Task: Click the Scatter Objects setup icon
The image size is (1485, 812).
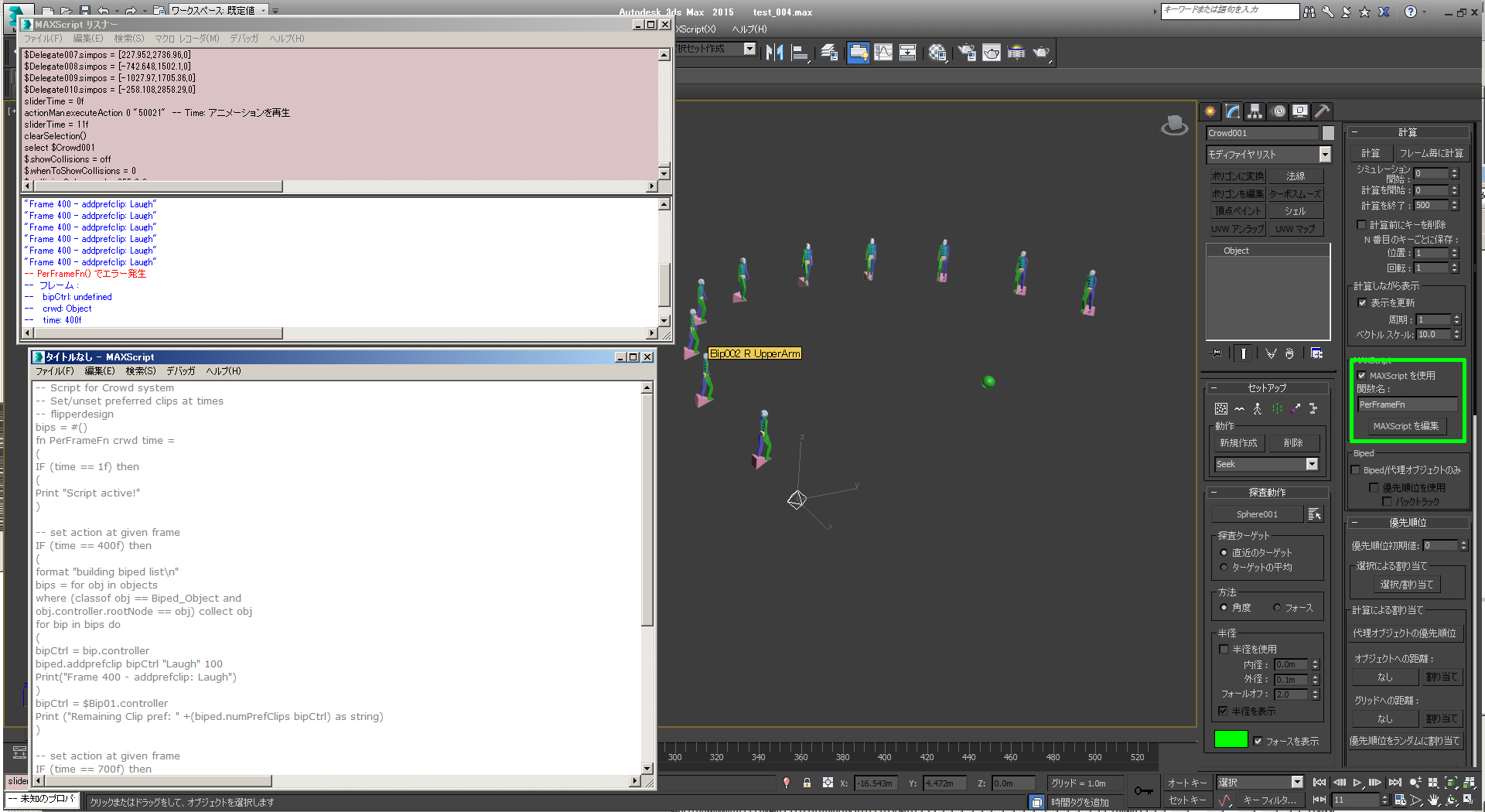Action: [x=1220, y=409]
